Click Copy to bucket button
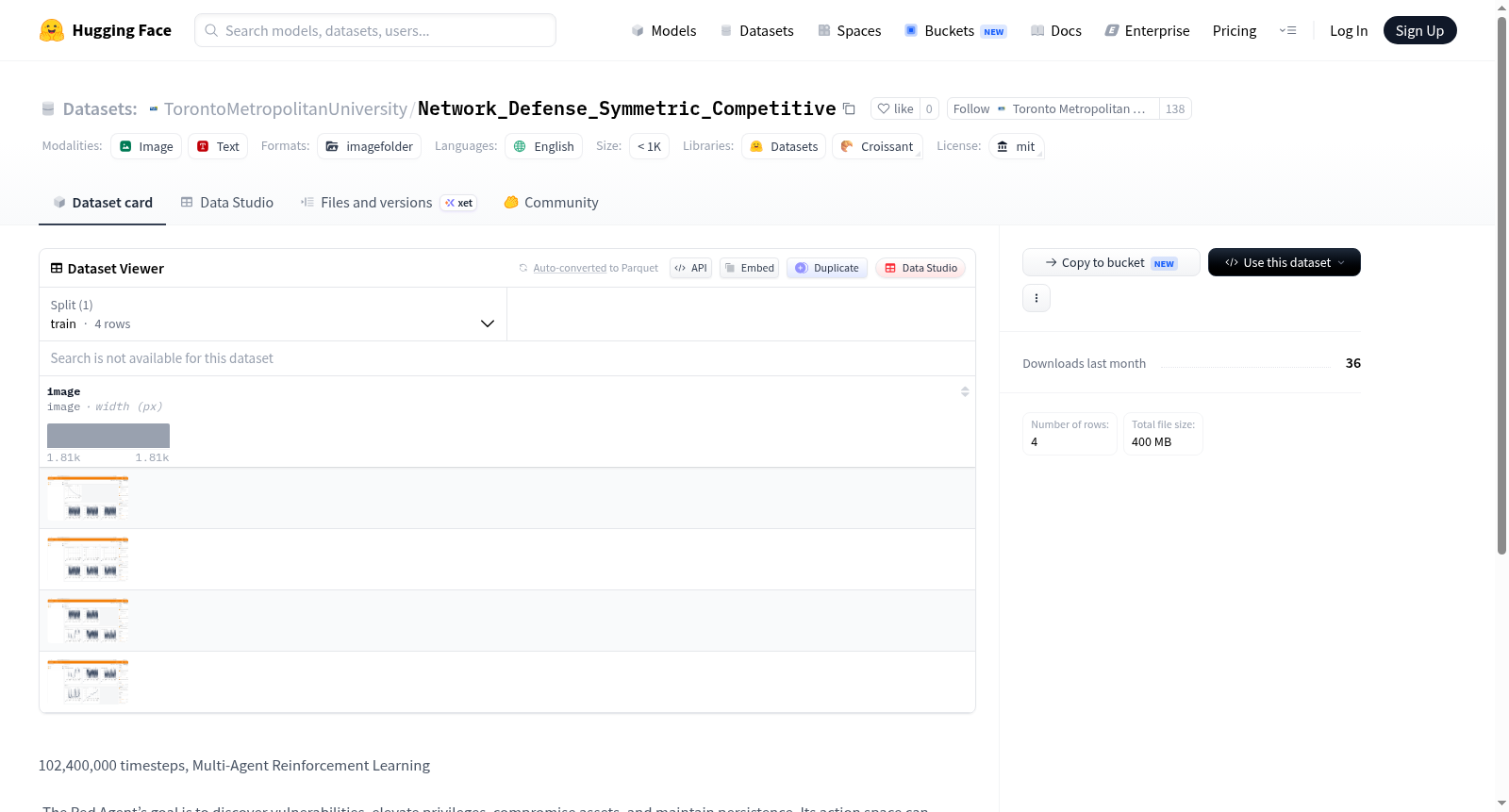The image size is (1509, 812). tap(1111, 262)
